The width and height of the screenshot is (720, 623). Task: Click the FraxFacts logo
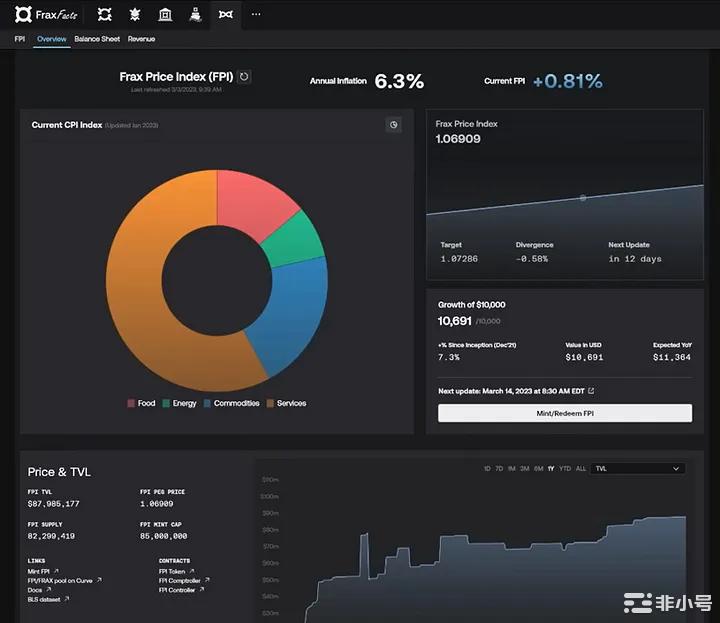pos(45,15)
